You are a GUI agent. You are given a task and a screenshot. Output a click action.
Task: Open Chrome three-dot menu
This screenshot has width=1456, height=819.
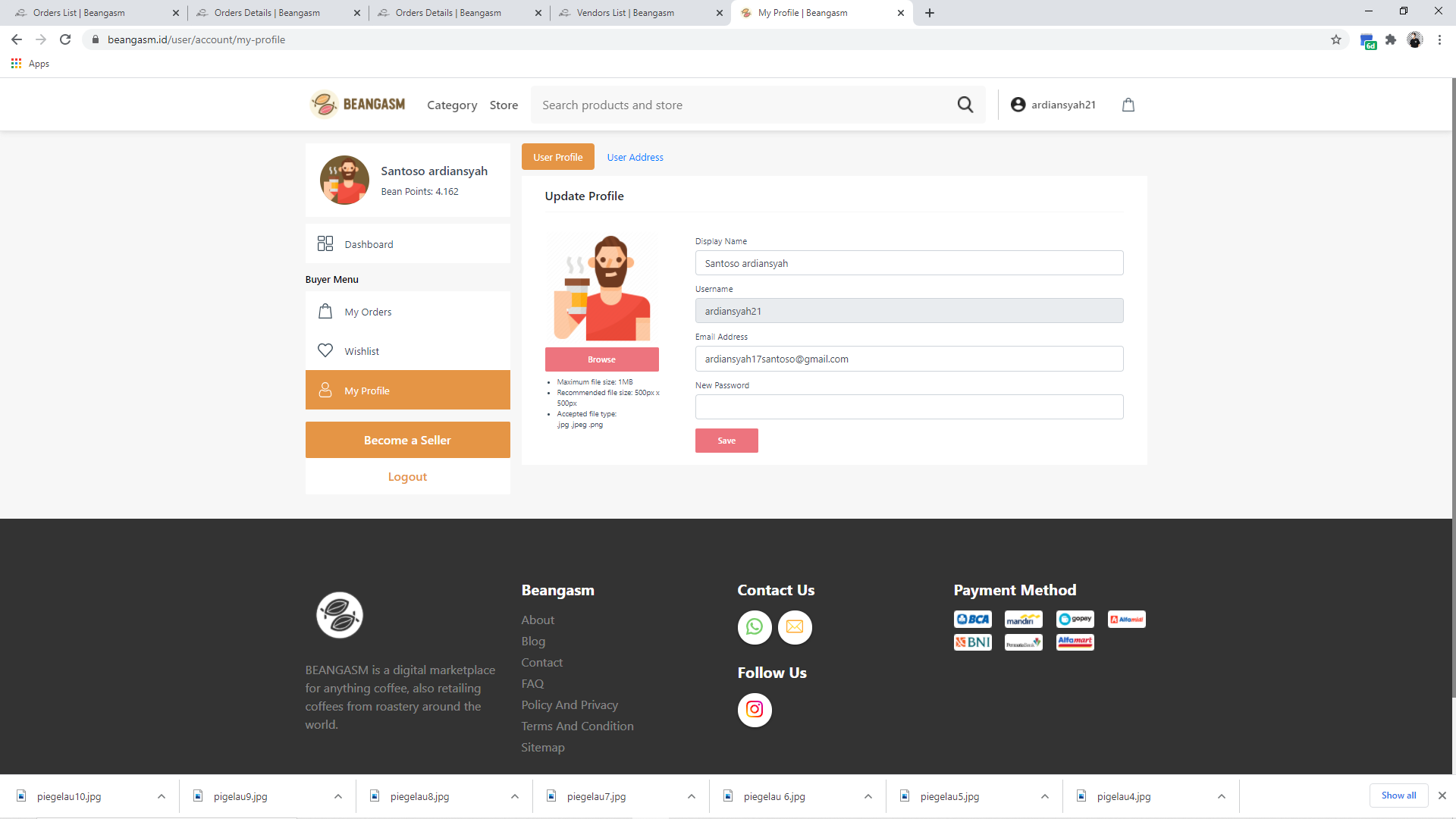pos(1439,39)
